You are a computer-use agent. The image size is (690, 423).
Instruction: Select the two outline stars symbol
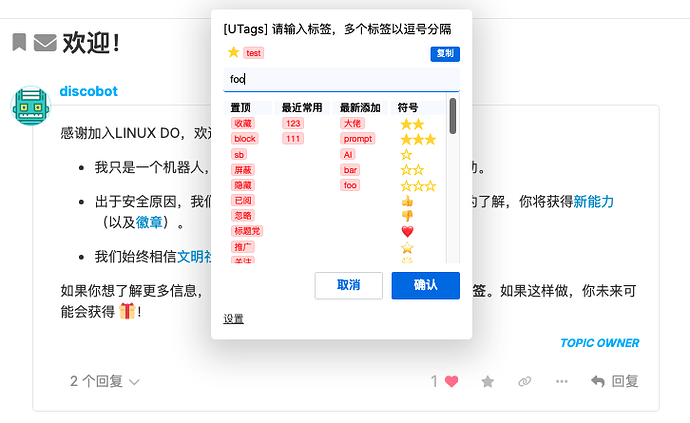point(412,170)
